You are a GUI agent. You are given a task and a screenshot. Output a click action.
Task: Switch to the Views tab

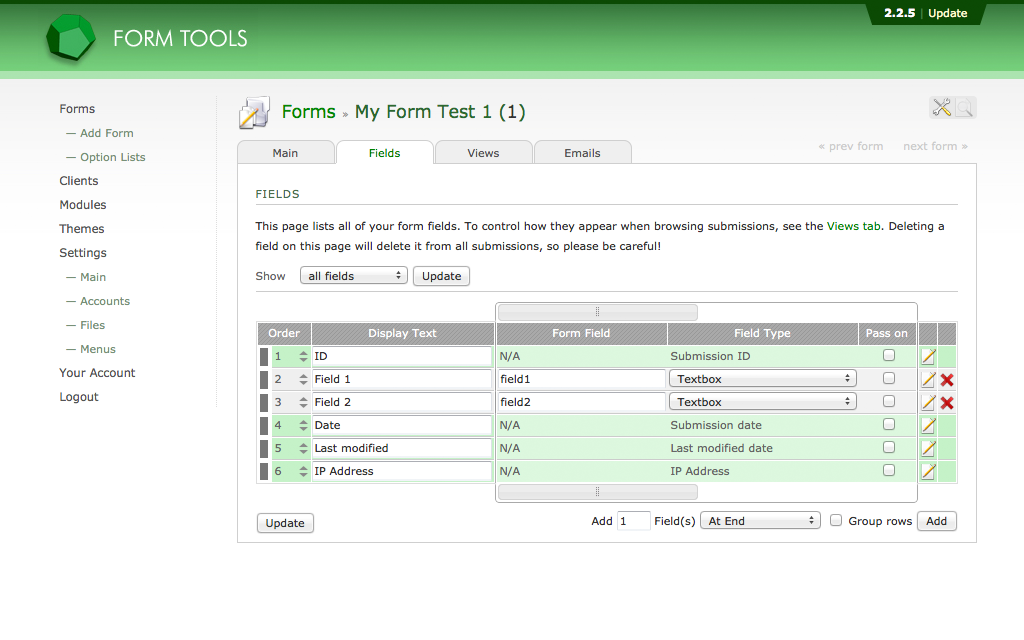(483, 153)
